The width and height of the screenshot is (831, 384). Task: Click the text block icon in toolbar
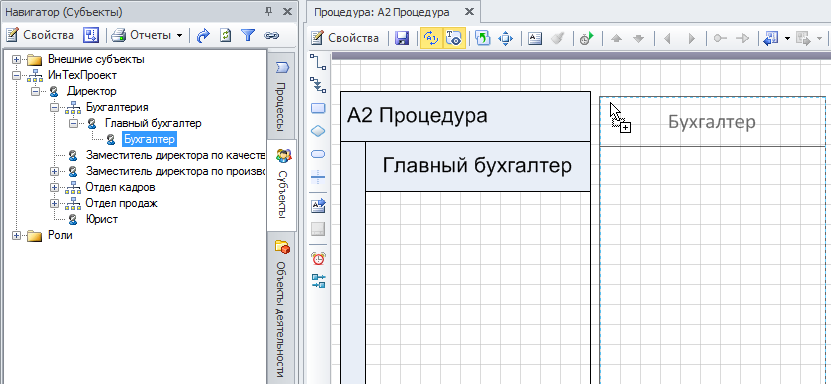535,38
